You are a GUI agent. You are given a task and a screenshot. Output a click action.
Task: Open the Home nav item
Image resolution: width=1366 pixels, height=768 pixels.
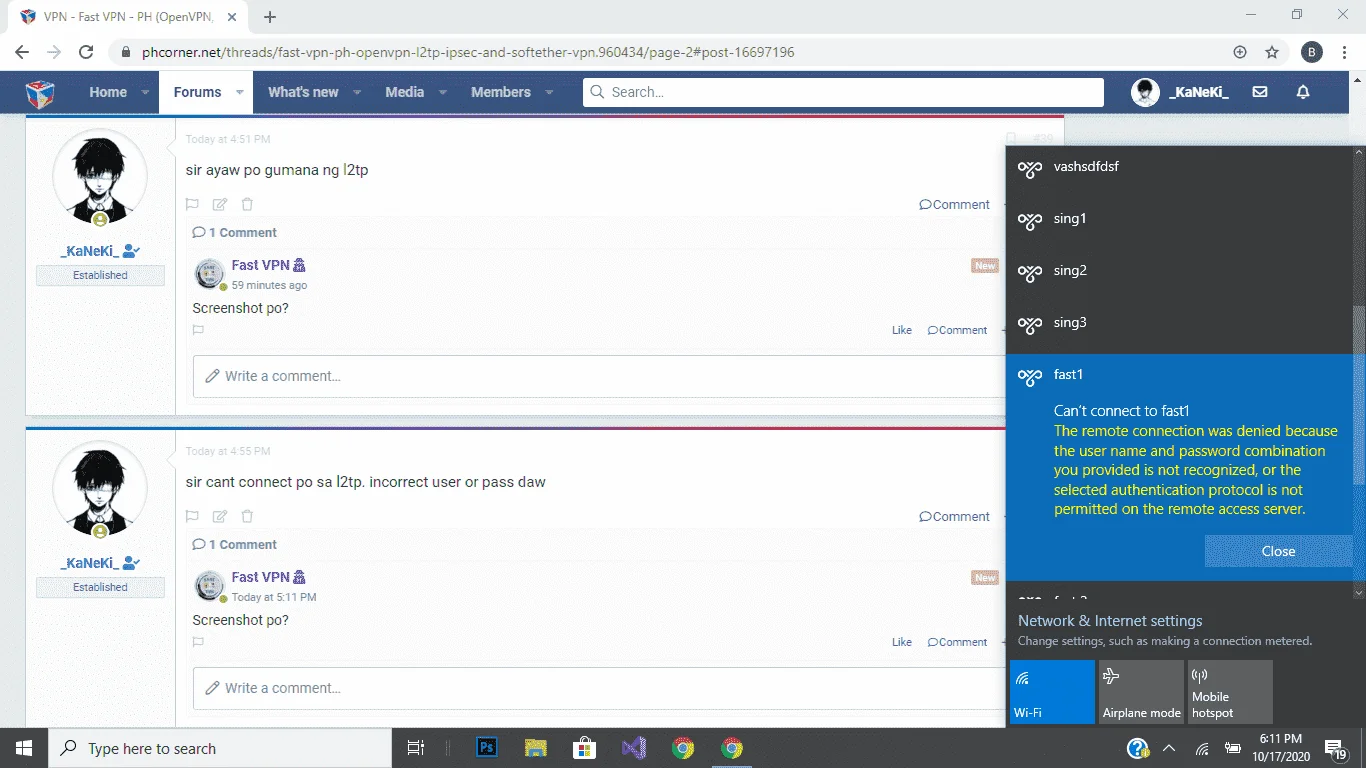tap(108, 92)
